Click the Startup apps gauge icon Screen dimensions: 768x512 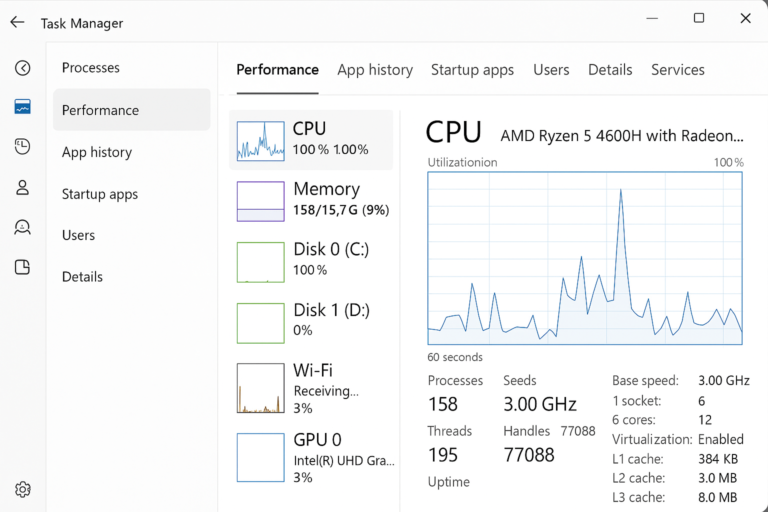22,227
